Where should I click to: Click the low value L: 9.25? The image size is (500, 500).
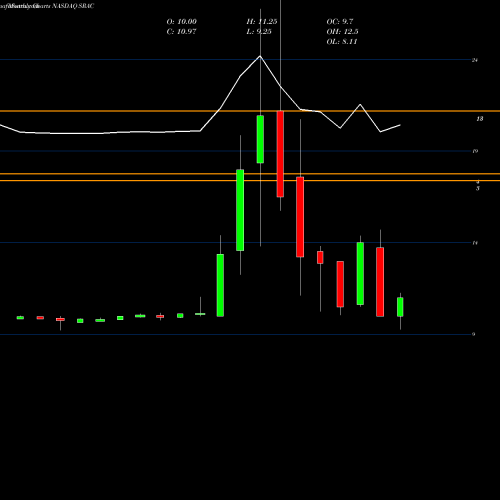pos(259,32)
